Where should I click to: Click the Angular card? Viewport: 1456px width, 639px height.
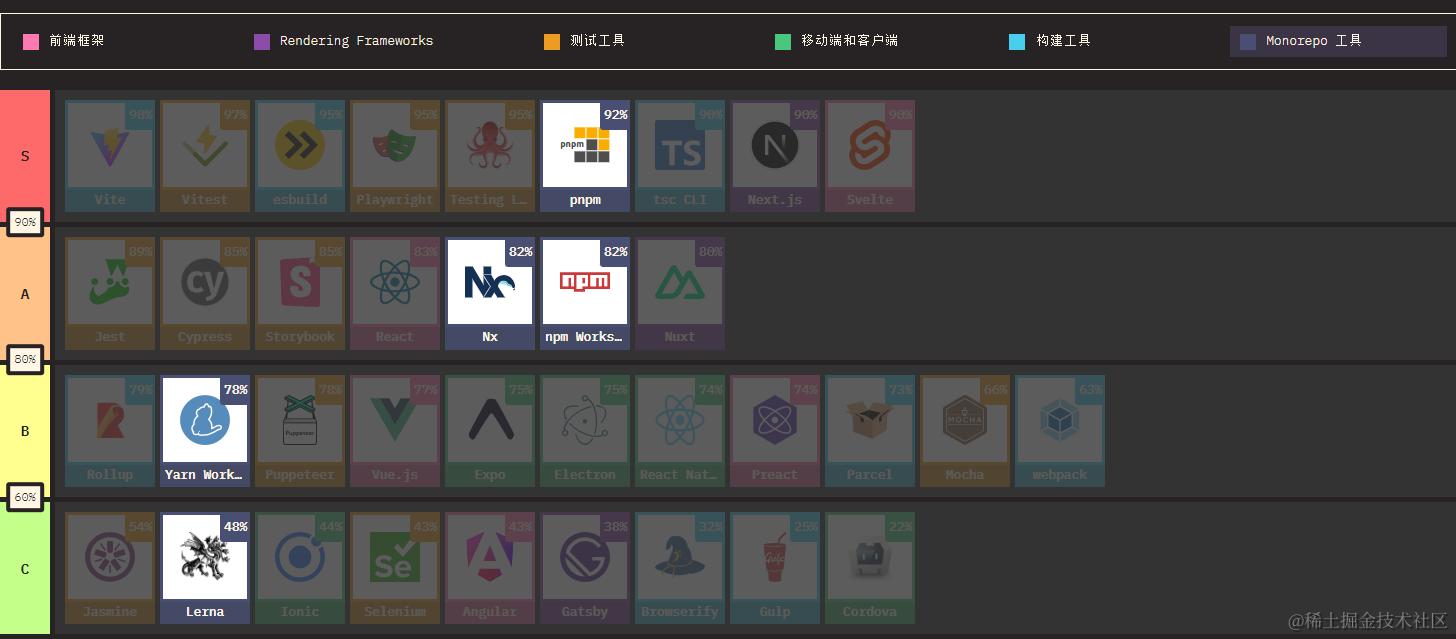coord(490,568)
